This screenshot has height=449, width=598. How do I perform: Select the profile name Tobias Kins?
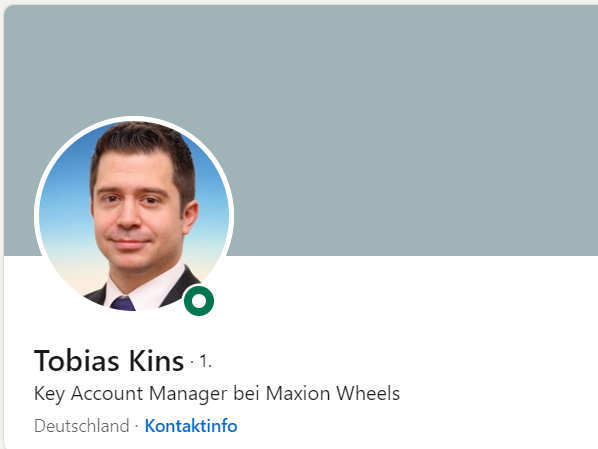(109, 360)
